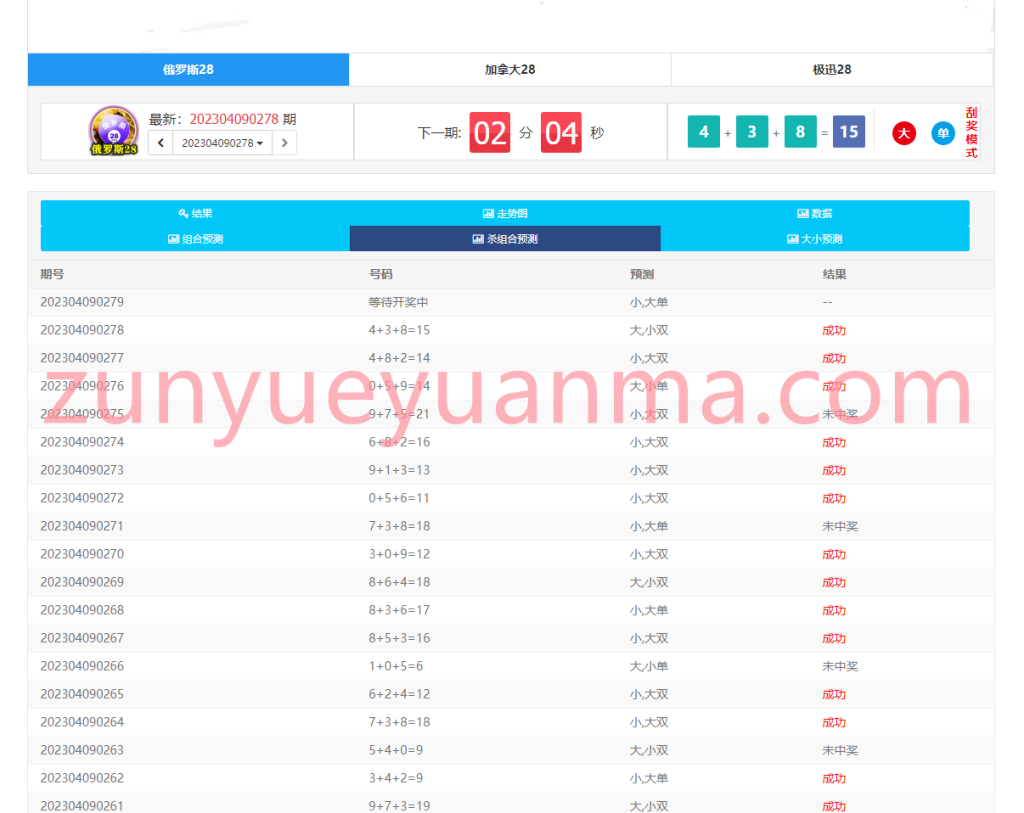Click the 号码 column header
The image size is (1024, 813).
click(x=381, y=274)
